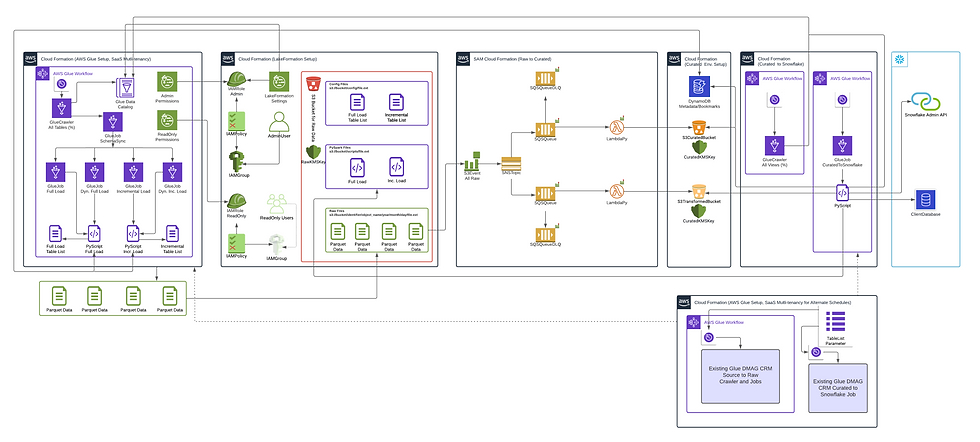Click the GlueJob Incremental Load icon
980x442 pixels.
[133, 173]
